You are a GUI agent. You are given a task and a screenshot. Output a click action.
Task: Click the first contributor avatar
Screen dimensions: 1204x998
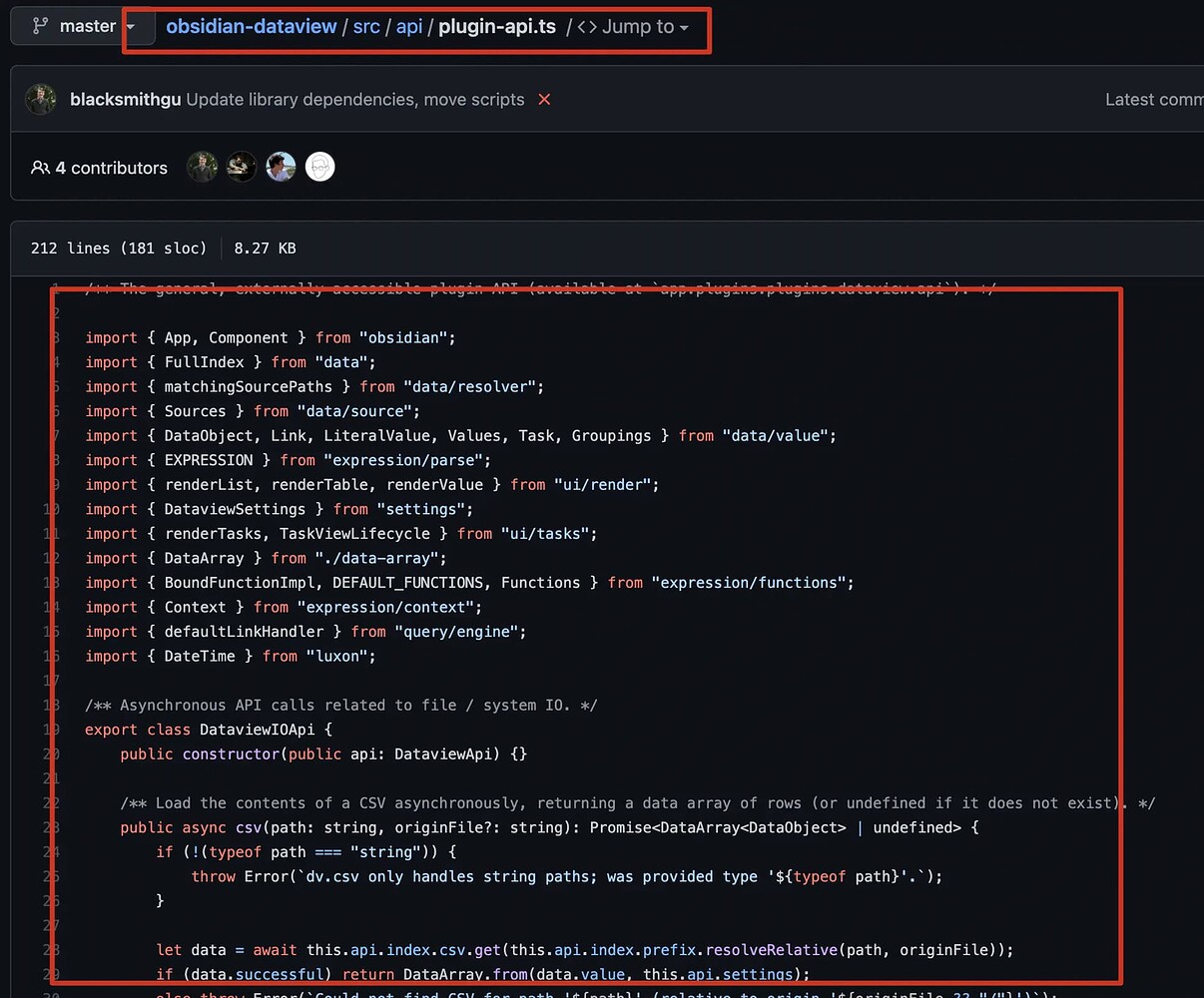pos(202,167)
